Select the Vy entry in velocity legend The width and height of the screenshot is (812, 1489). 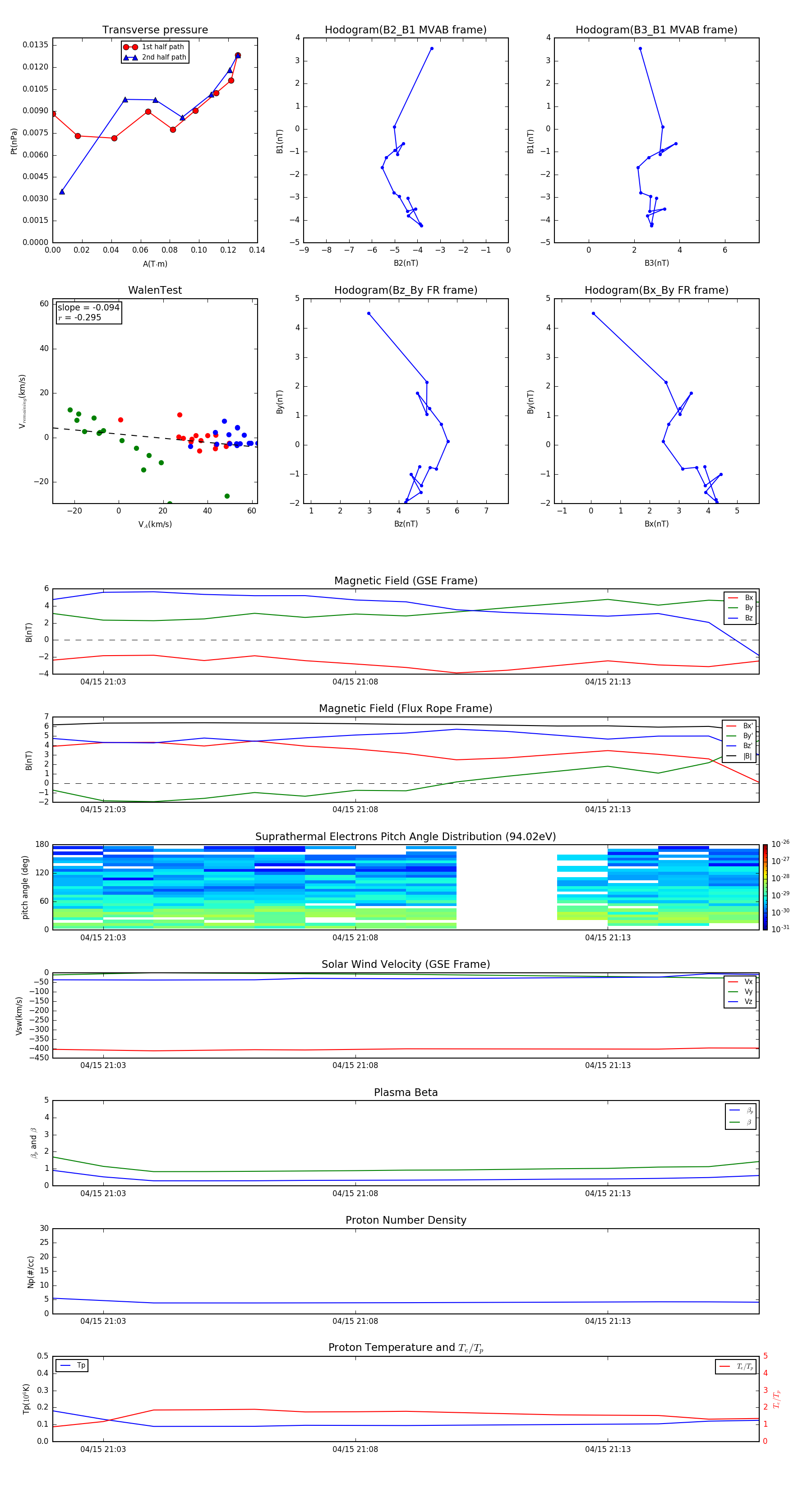[740, 991]
